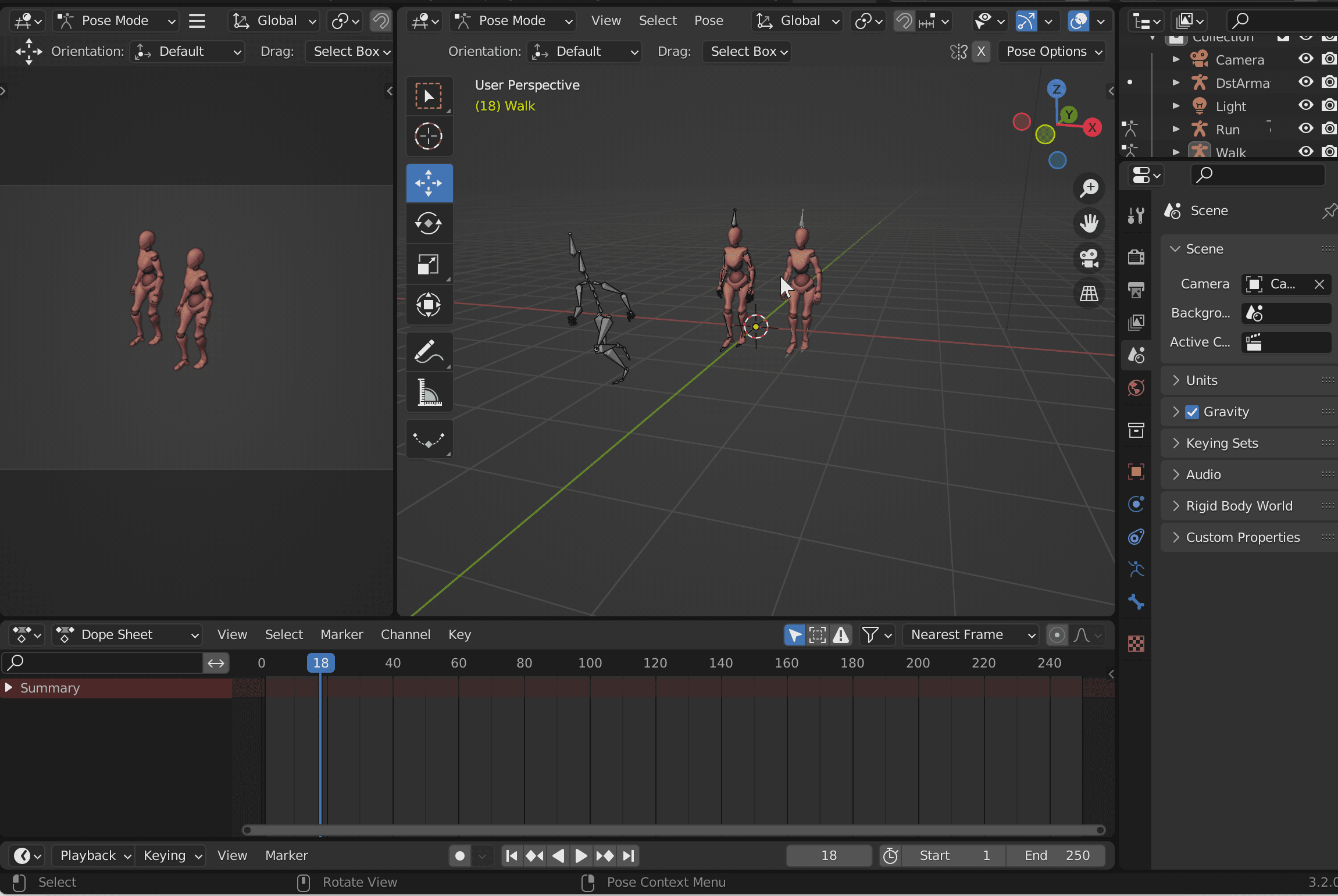
Task: Open Pose Mode dropdown in main viewport
Action: point(512,22)
